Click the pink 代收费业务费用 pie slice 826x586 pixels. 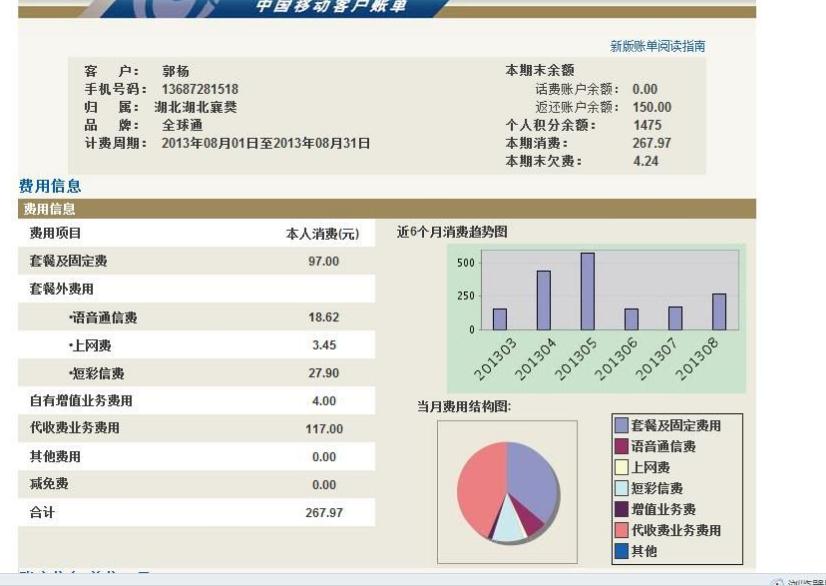480,487
